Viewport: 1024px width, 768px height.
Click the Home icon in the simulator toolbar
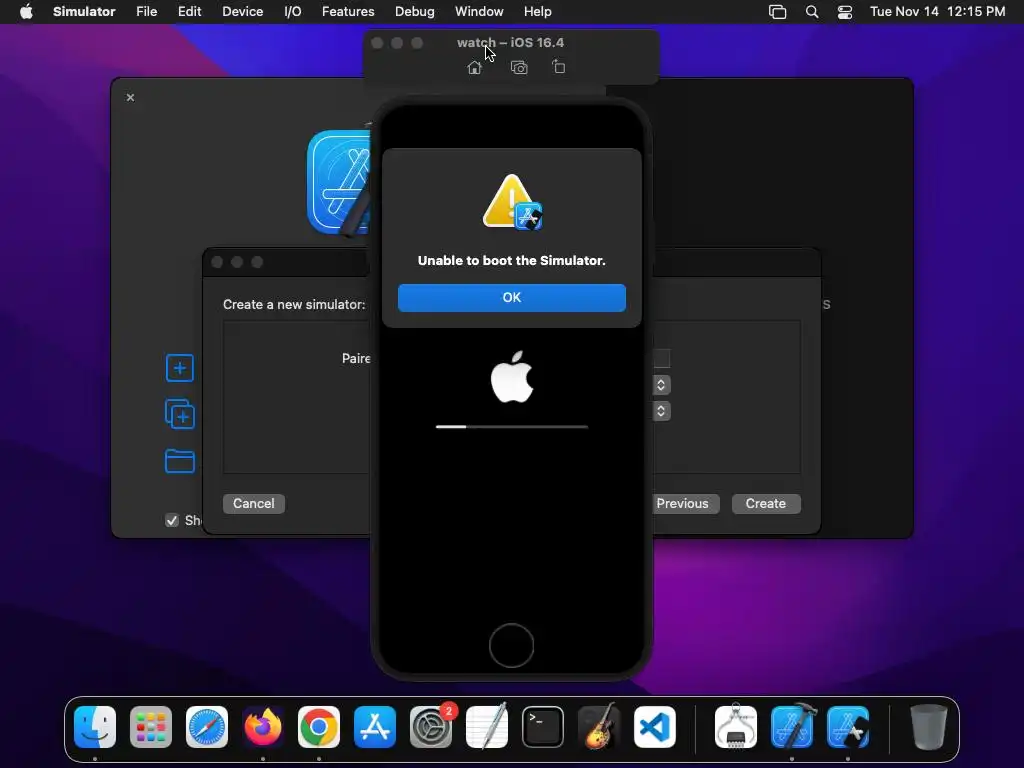pos(475,67)
